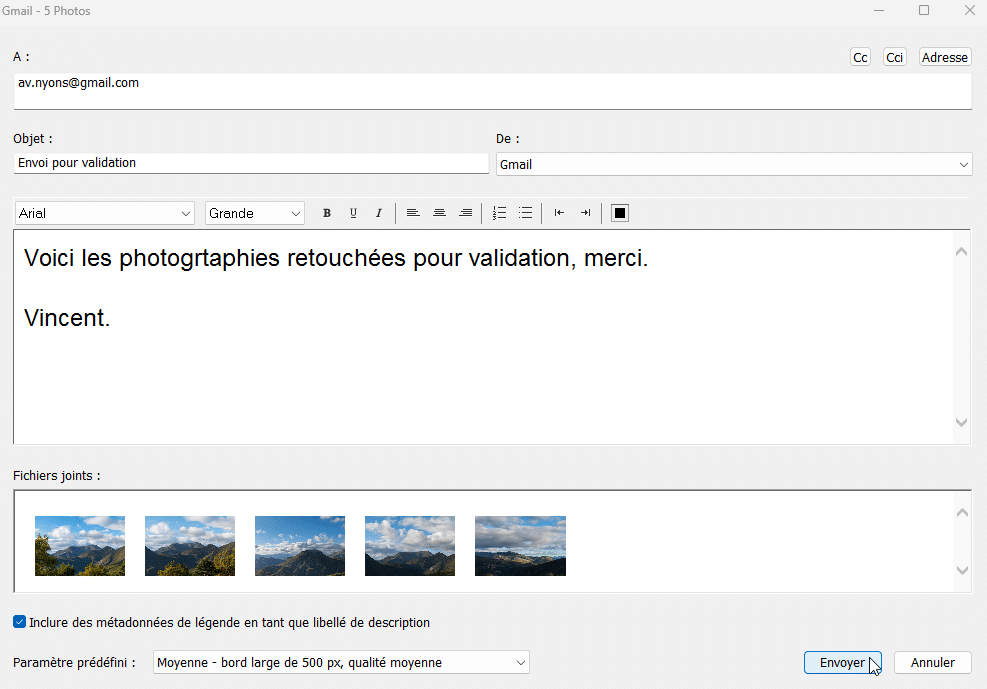Open the text color picker
This screenshot has height=689, width=987.
point(619,212)
